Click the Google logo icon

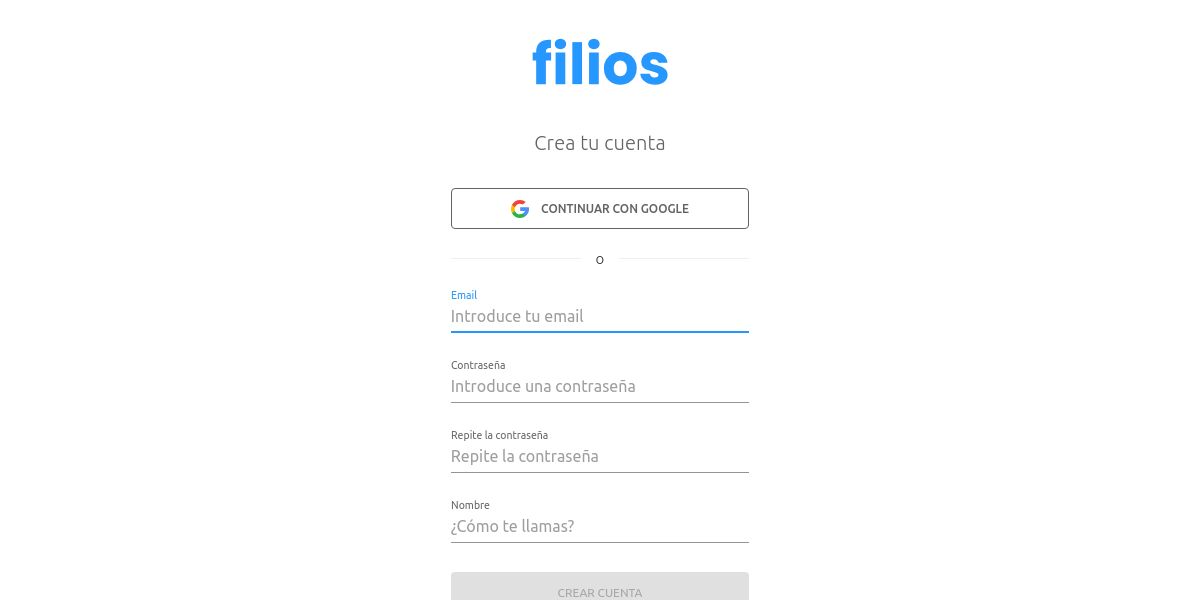click(520, 209)
